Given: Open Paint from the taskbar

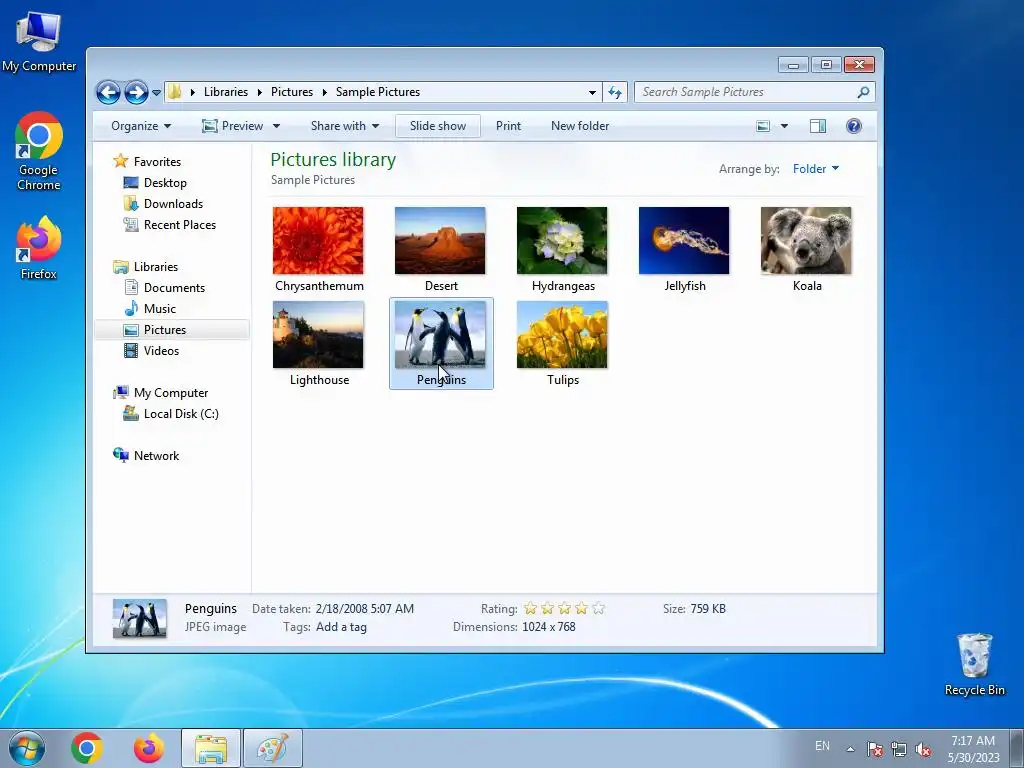Looking at the screenshot, I should click(273, 748).
